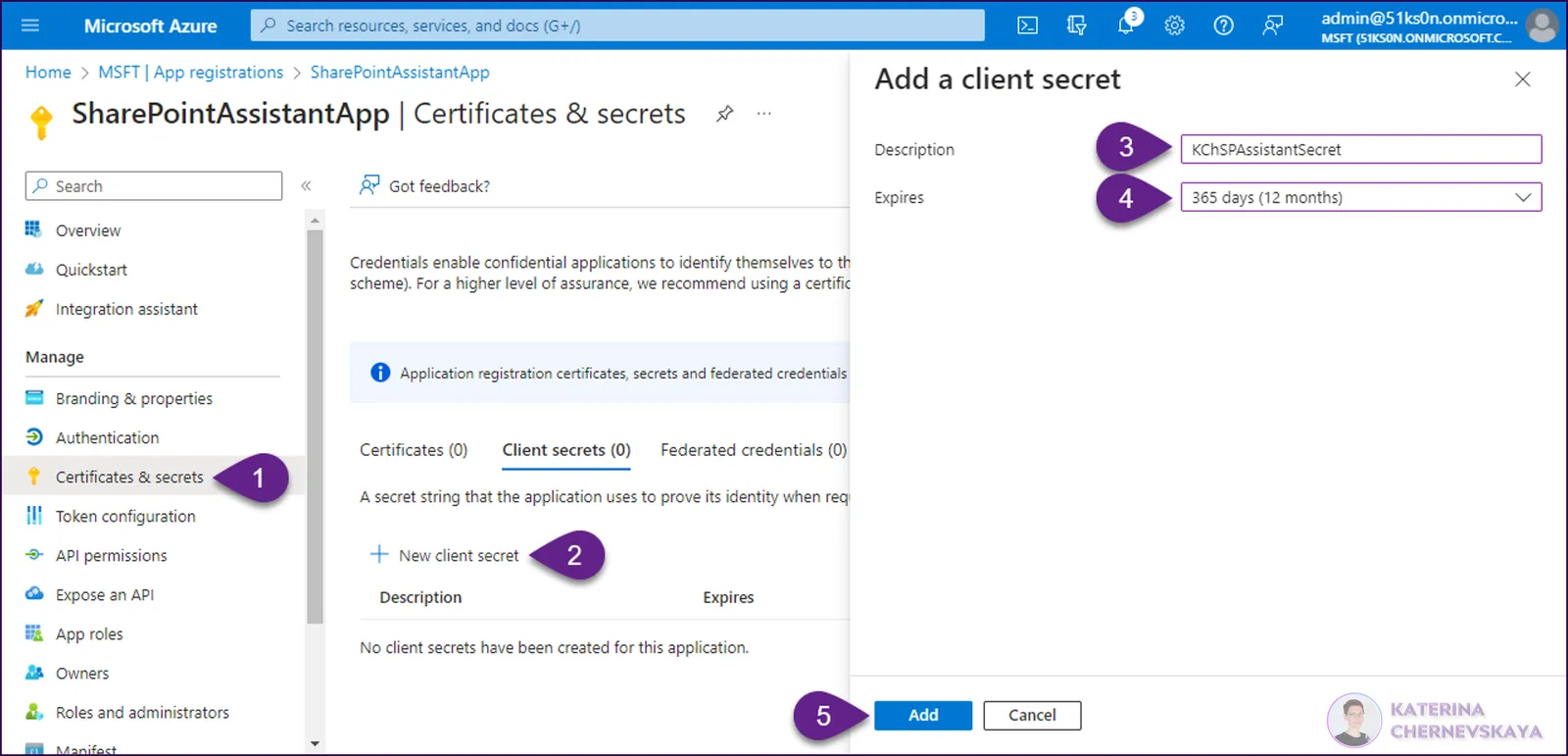The height and width of the screenshot is (756, 1568).
Task: Switch to the Client secrets (0) tab
Action: click(566, 450)
